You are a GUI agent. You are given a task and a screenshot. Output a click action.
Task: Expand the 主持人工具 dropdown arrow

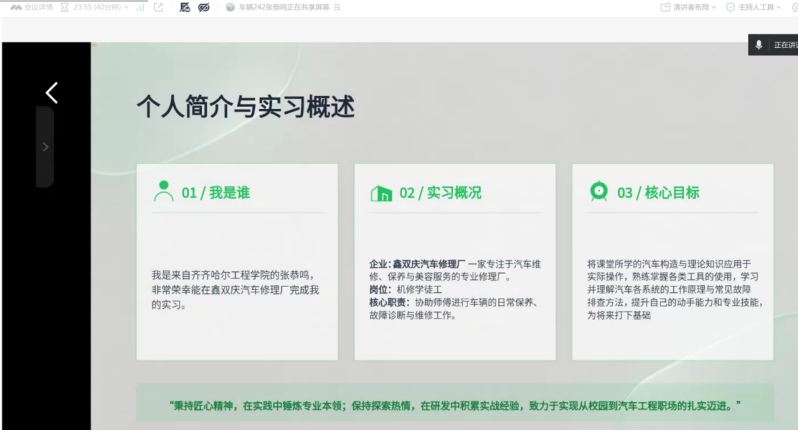pyautogui.click(x=778, y=8)
